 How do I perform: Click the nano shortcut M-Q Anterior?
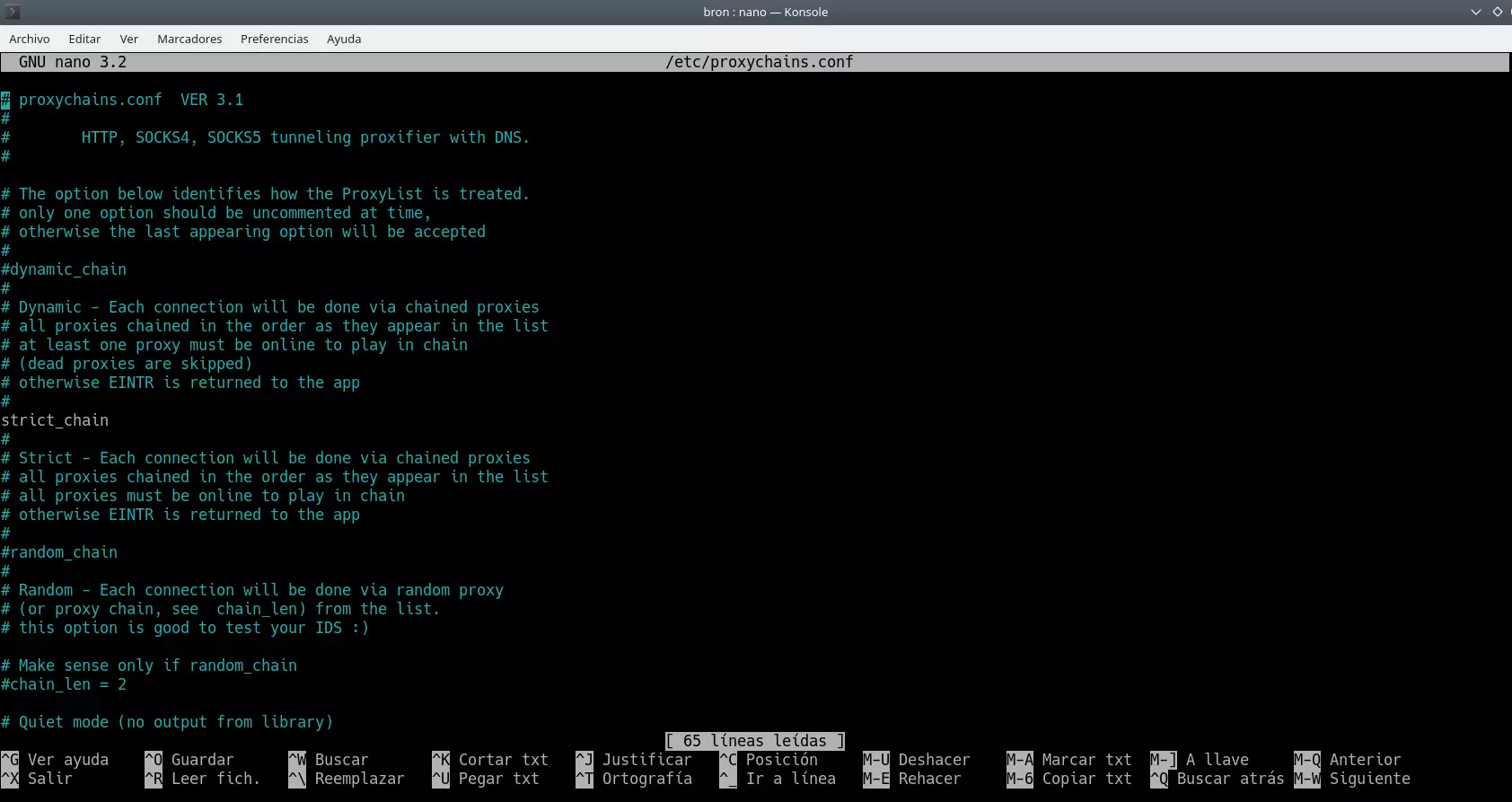(x=1348, y=760)
